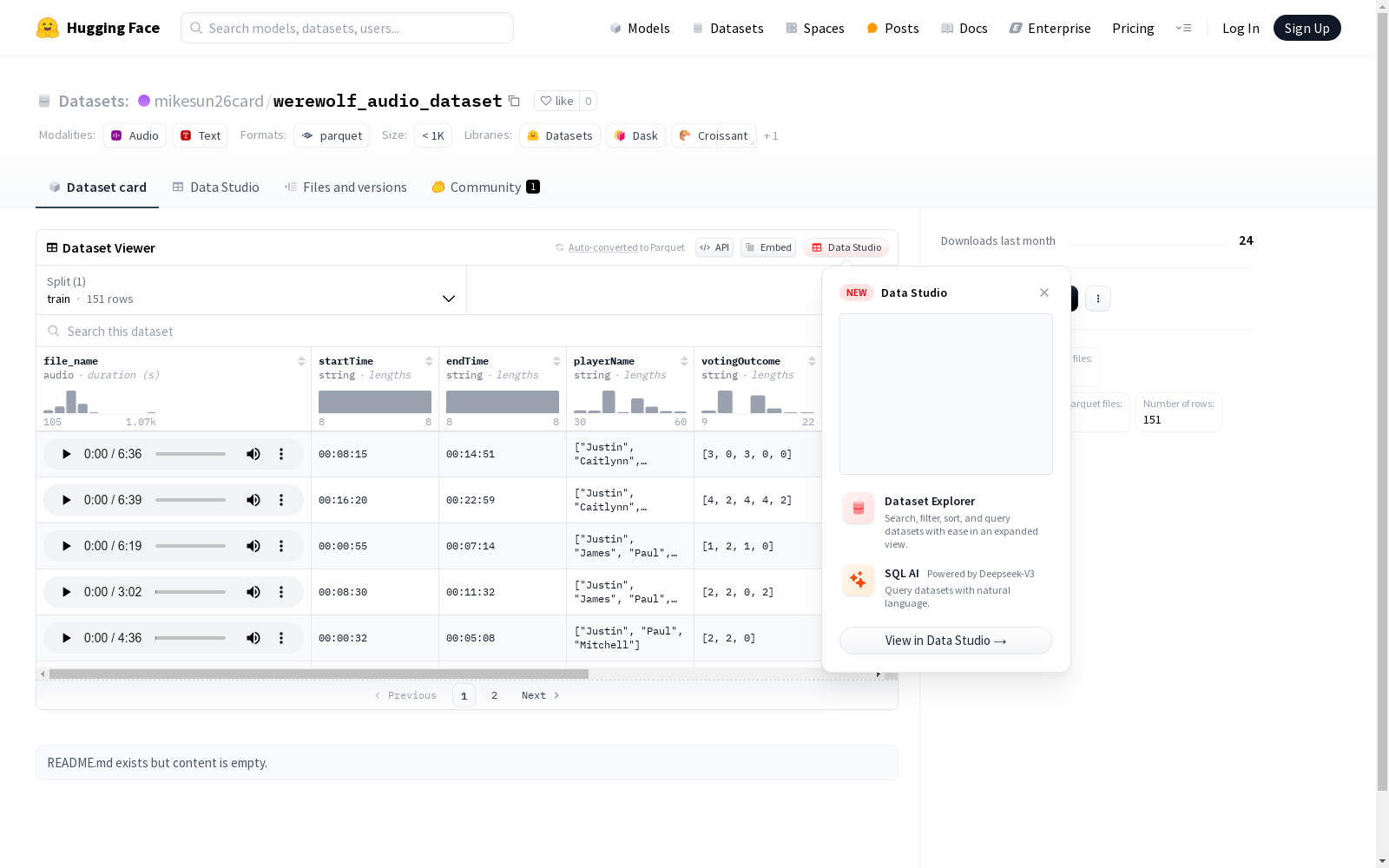Open Files and versions tab
The image size is (1389, 868).
346,187
